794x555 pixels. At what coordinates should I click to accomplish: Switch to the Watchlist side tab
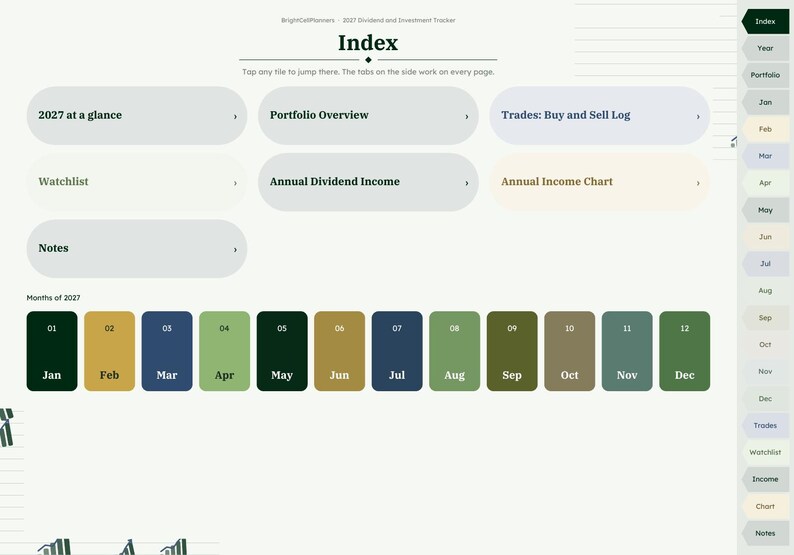tap(765, 453)
